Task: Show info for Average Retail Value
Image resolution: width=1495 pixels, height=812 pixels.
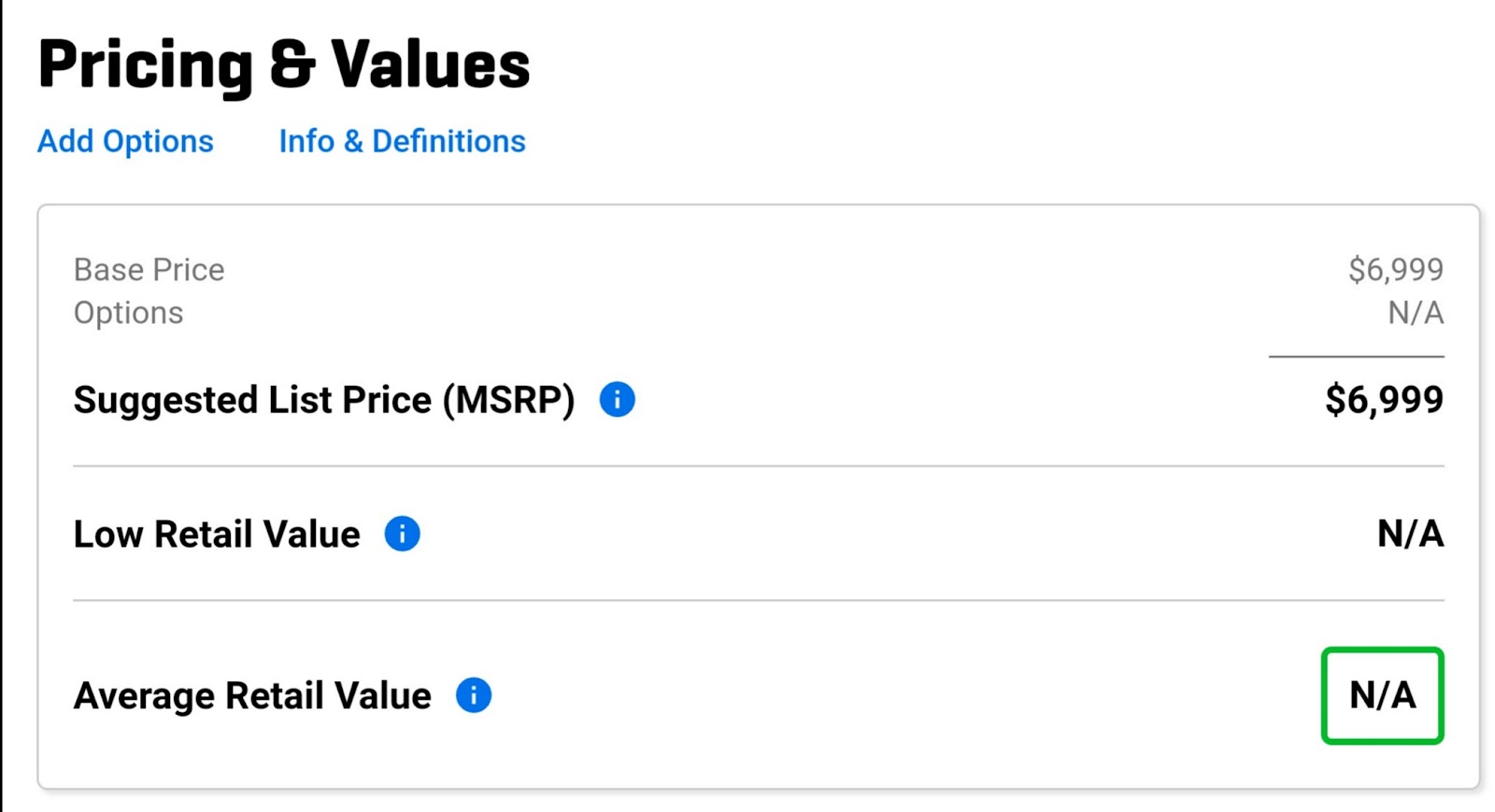Action: [x=474, y=695]
